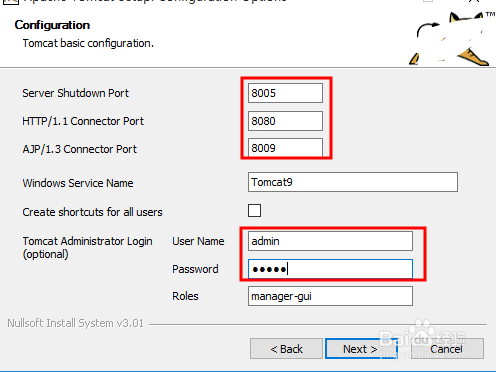This screenshot has width=496, height=372.
Task: Focus the AJP/1.3 Connector Port field
Action: click(285, 148)
